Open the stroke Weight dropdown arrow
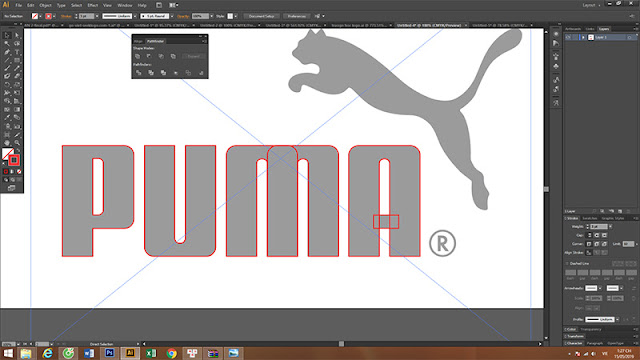Image resolution: width=640 pixels, height=360 pixels. 610,227
